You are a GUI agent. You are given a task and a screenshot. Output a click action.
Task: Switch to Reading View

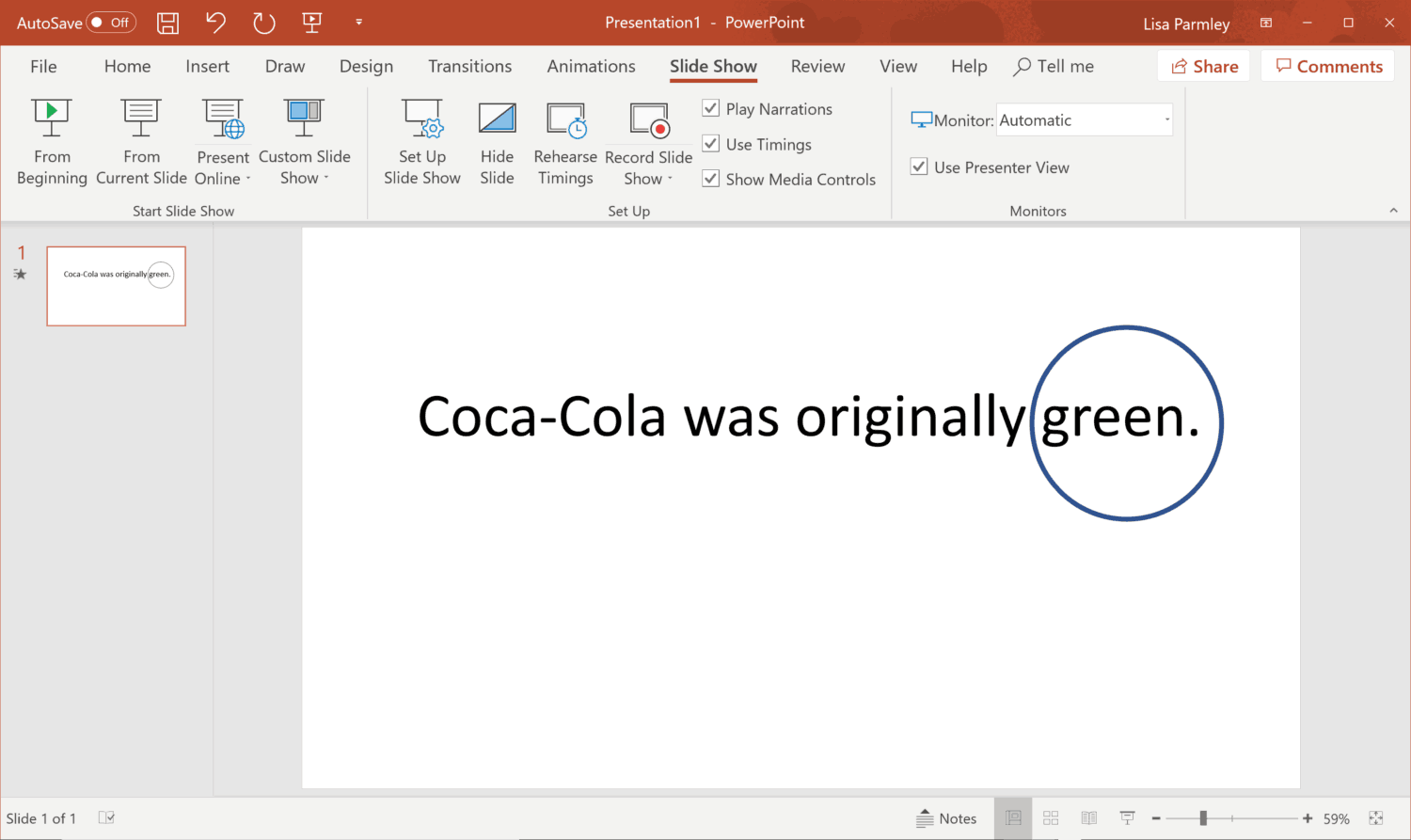pos(1088,818)
